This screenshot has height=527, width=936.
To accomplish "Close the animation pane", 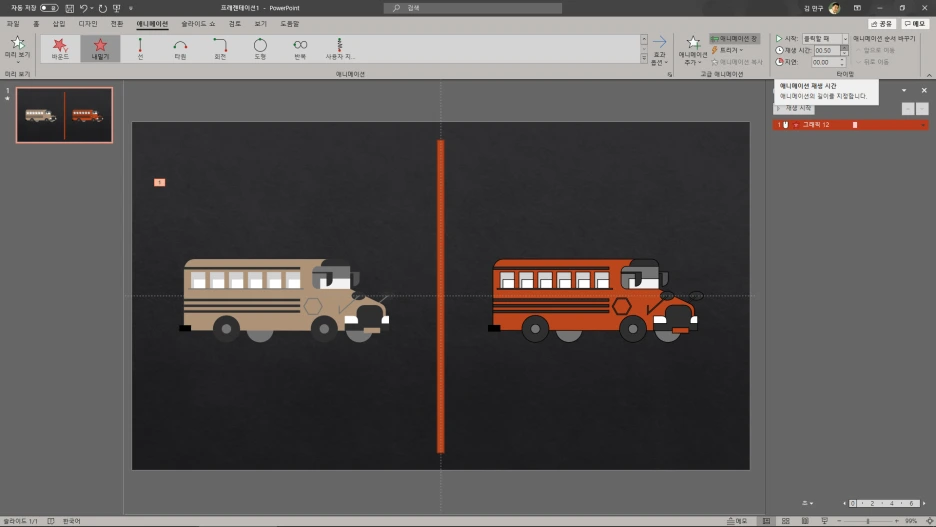I will pos(924,90).
